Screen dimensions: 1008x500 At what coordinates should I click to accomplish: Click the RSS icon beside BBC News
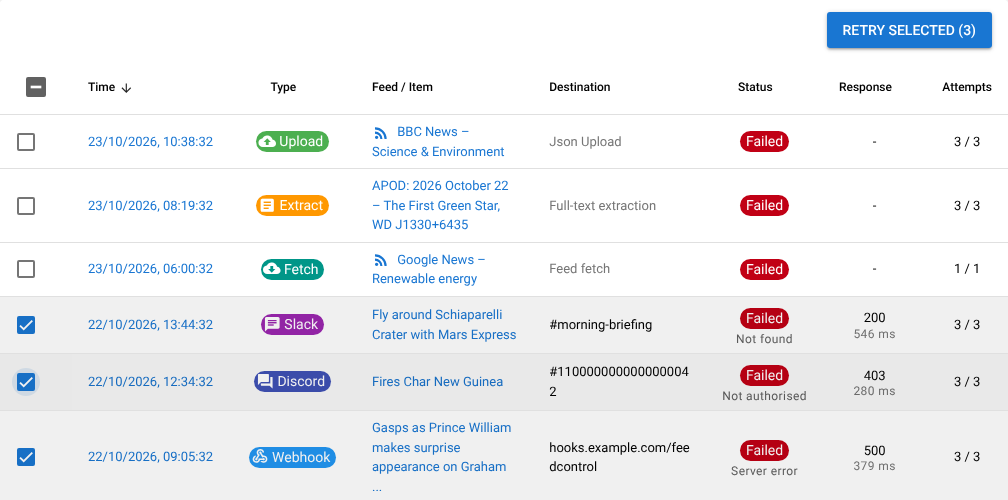(x=381, y=132)
